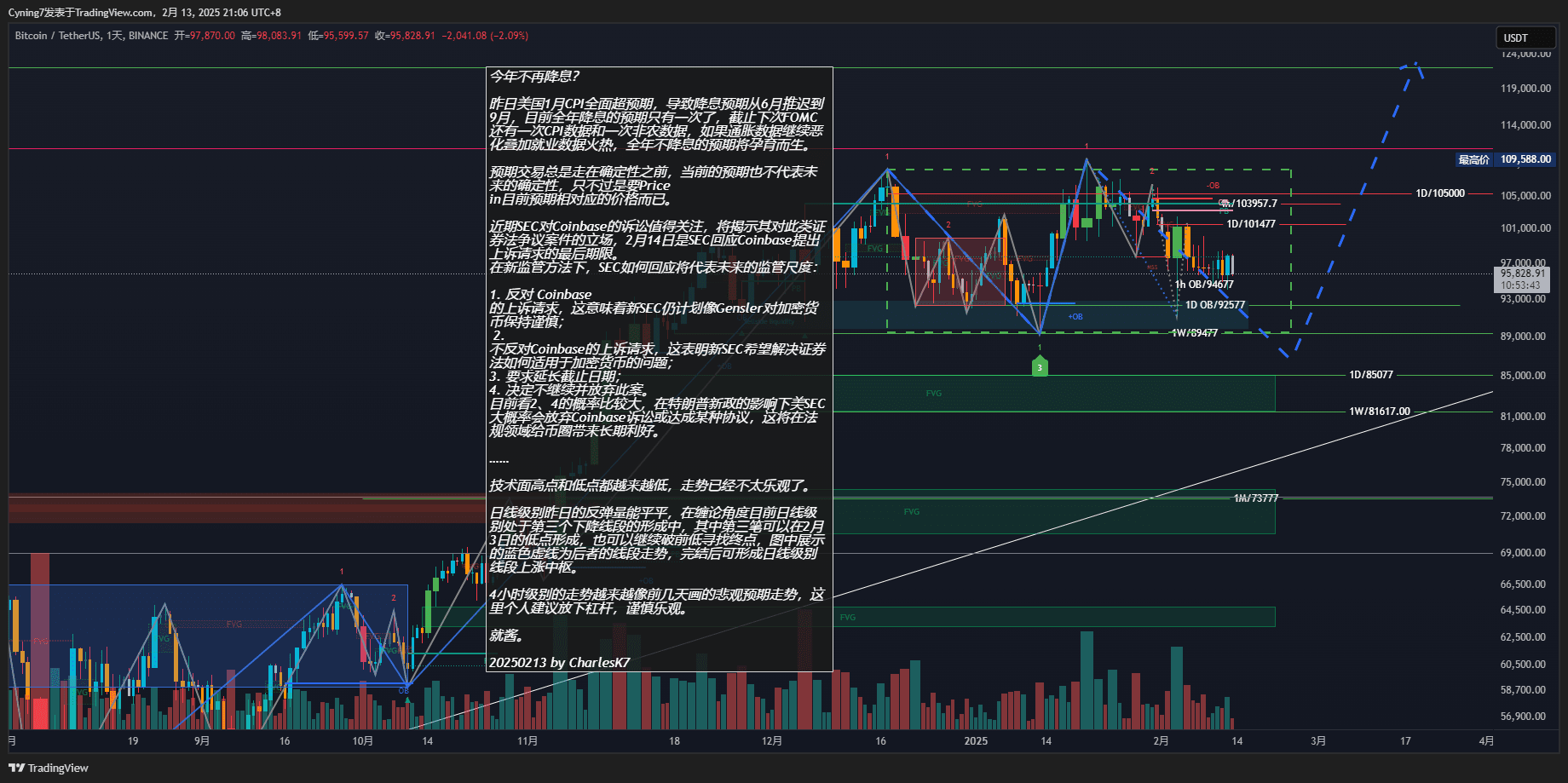The height and width of the screenshot is (783, 1568).
Task: Click the 109,588.00 highest price tag
Action: 1525,159
